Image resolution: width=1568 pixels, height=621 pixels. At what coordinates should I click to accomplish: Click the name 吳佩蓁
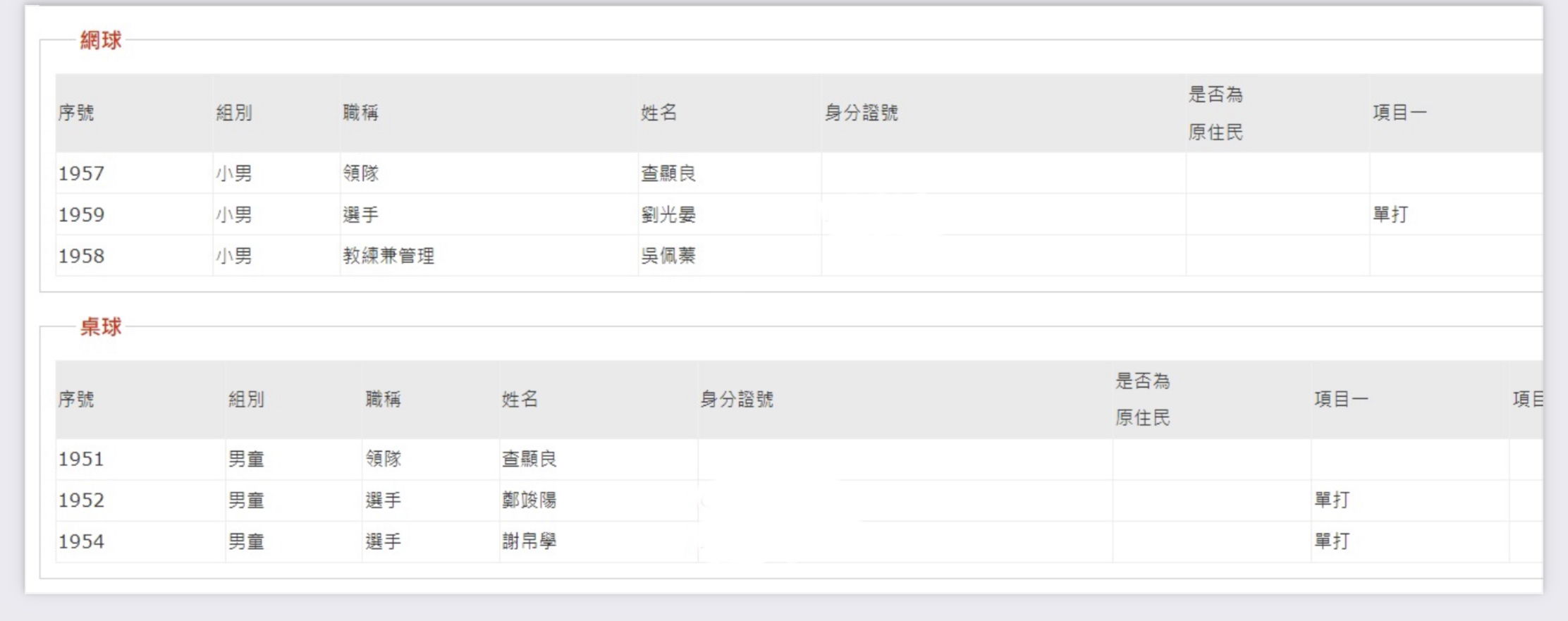668,256
